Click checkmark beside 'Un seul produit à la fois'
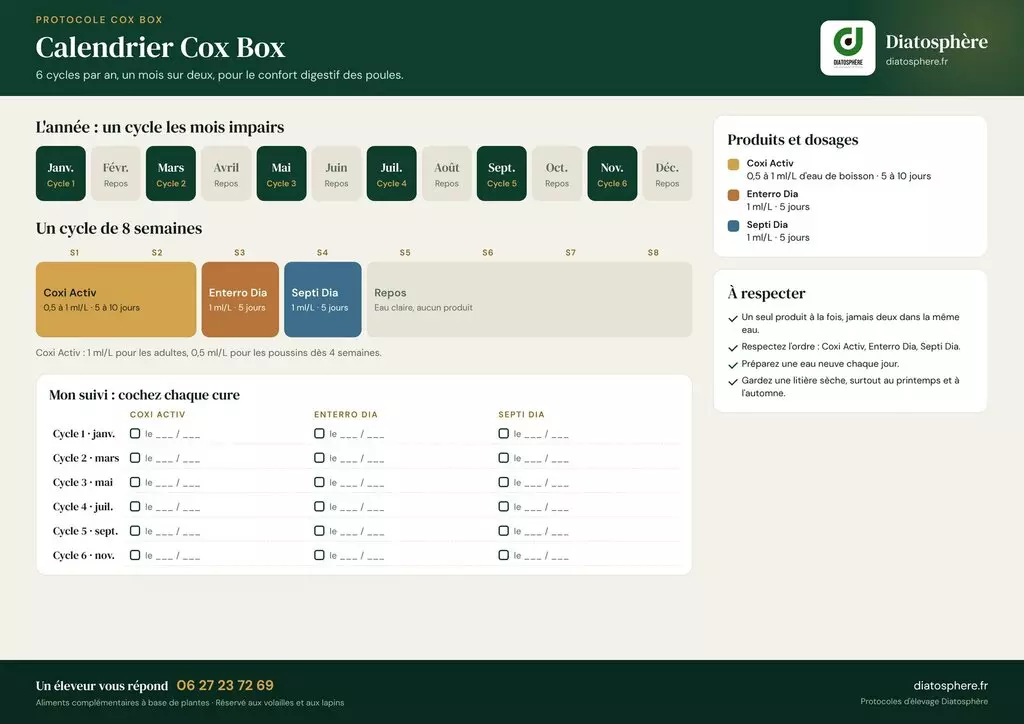Screen dimensions: 1024x724 733,319
